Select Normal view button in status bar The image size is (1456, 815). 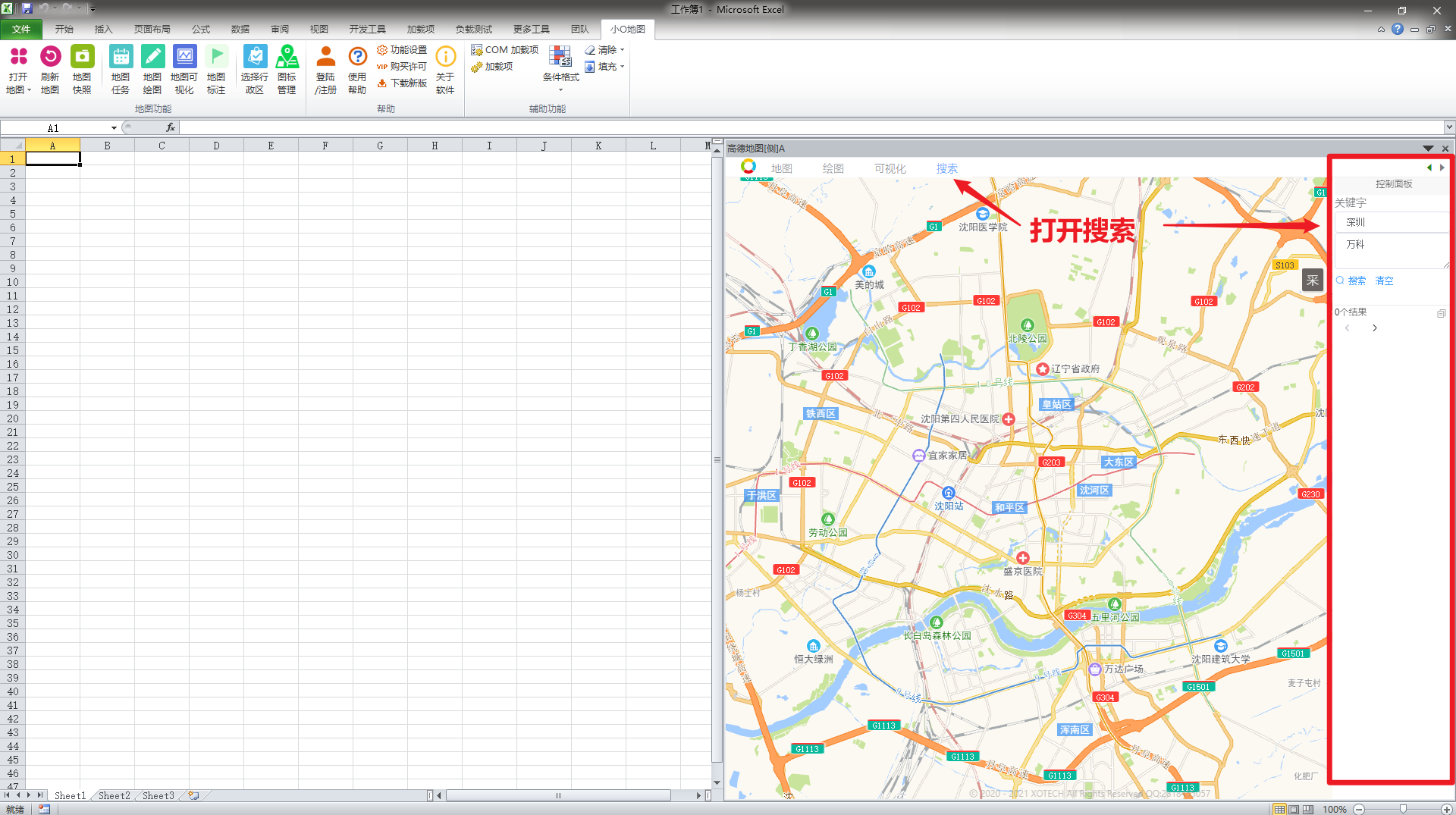coord(1280,809)
